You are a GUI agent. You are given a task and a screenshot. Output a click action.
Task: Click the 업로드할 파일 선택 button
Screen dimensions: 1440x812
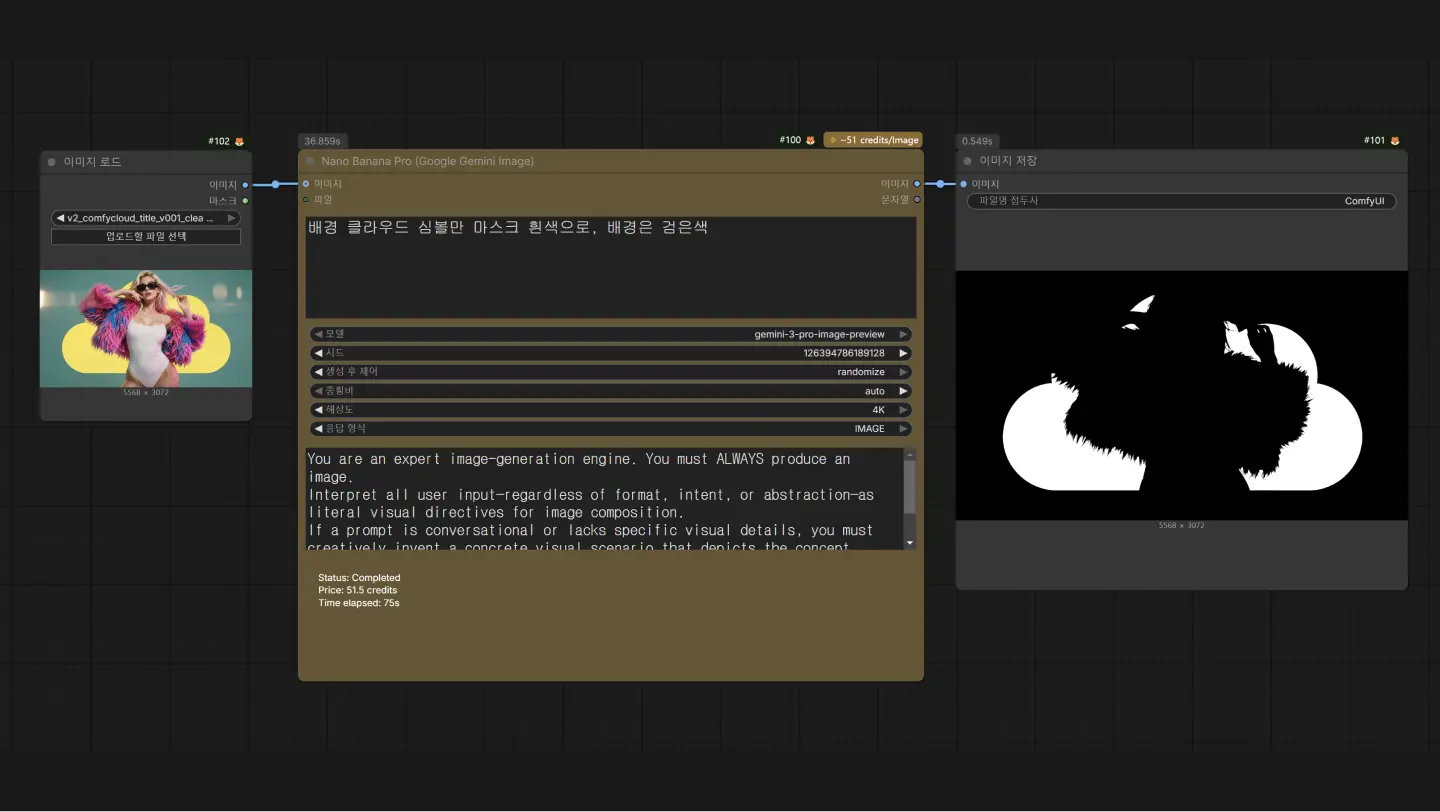coord(146,237)
